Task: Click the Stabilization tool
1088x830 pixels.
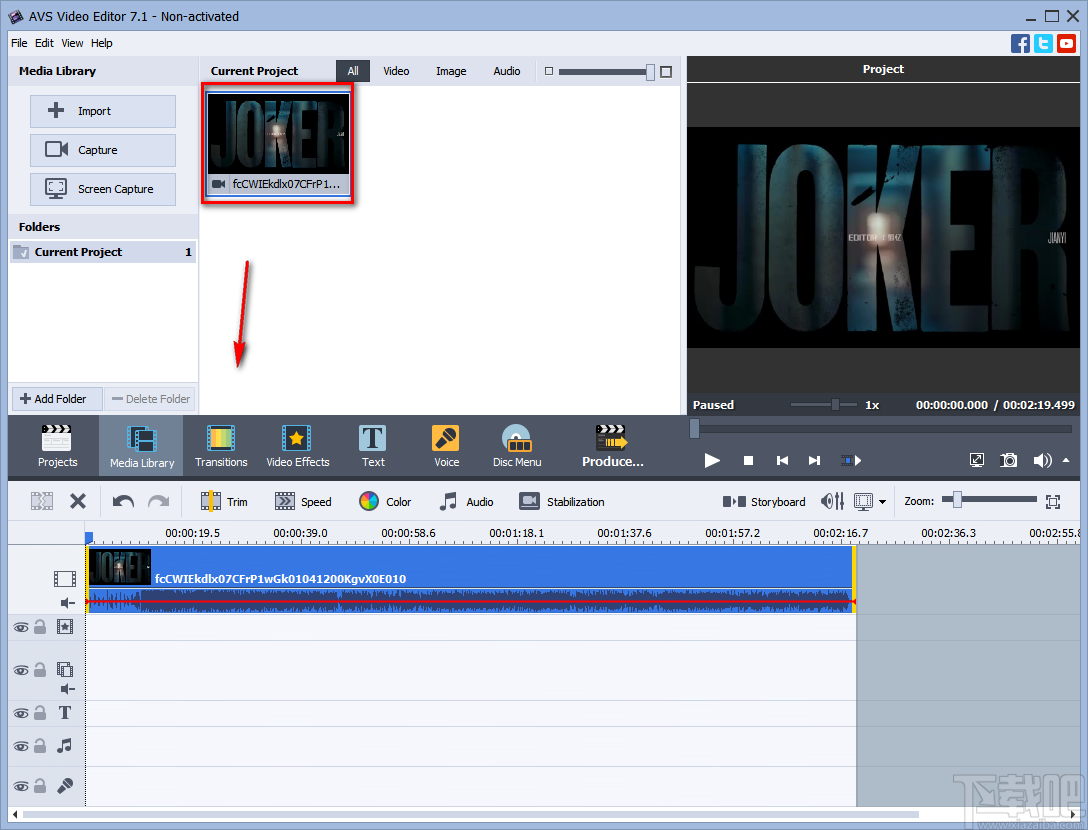Action: click(x=562, y=501)
